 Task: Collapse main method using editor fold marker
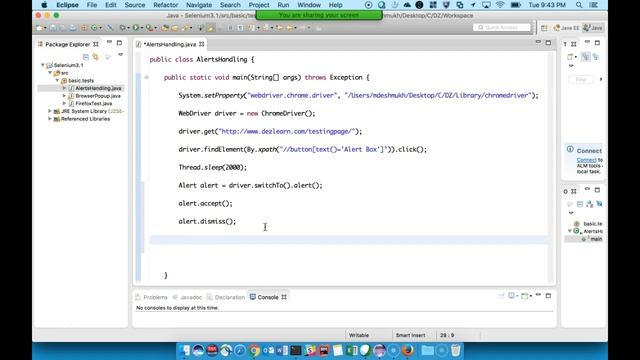[x=146, y=77]
